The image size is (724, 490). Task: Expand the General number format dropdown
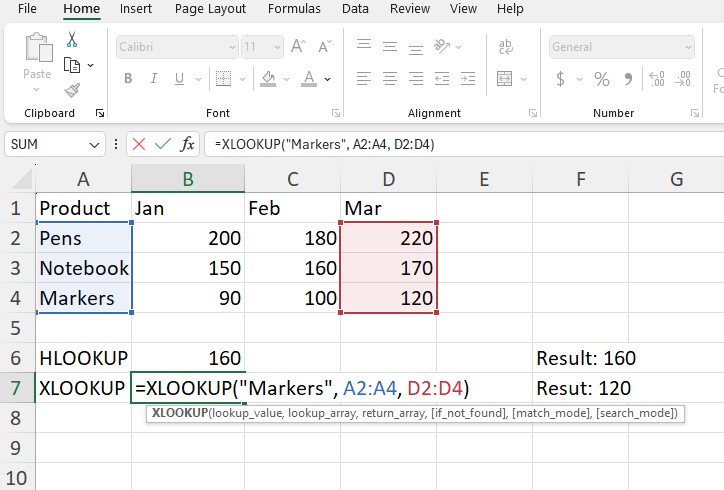pyautogui.click(x=686, y=47)
